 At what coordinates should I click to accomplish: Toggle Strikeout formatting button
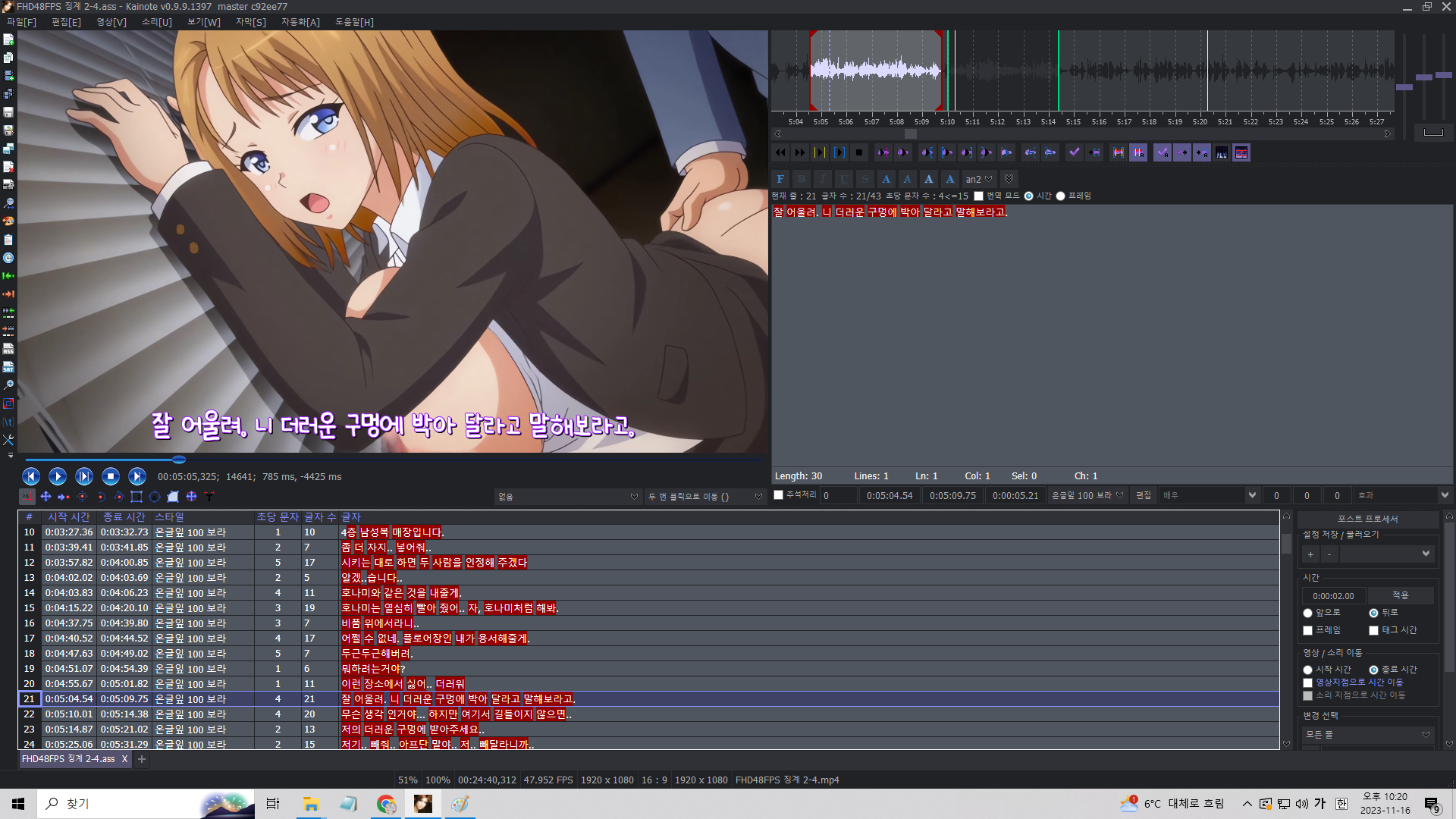(x=865, y=179)
